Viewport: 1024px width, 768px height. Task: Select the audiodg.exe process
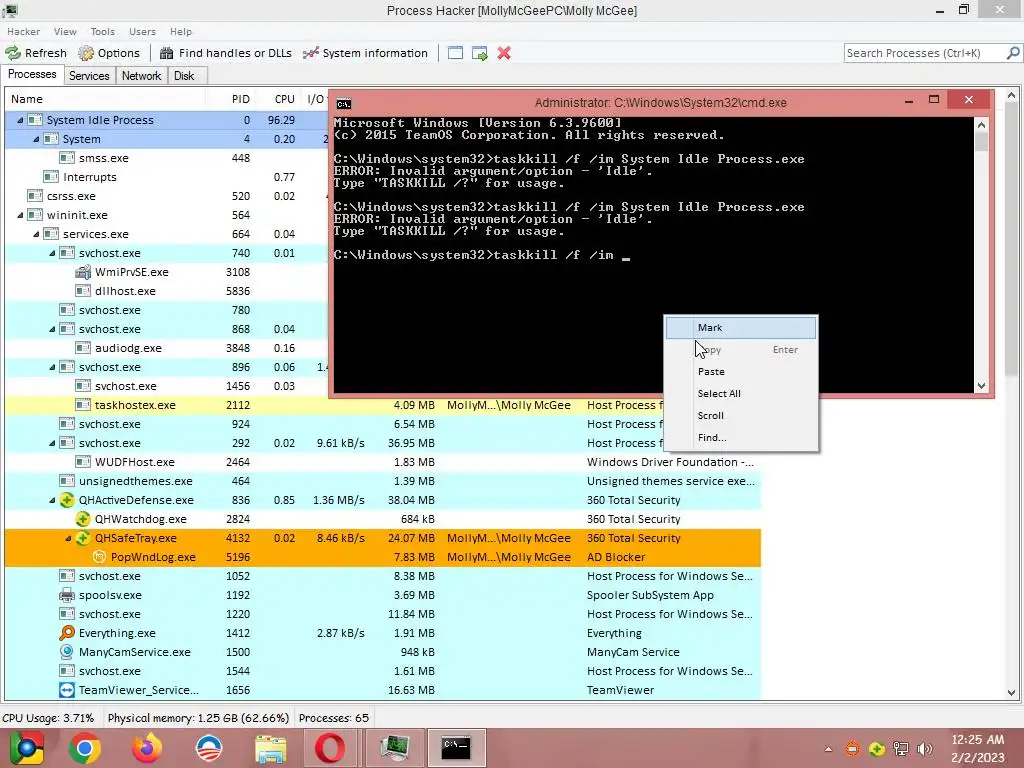click(x=128, y=348)
